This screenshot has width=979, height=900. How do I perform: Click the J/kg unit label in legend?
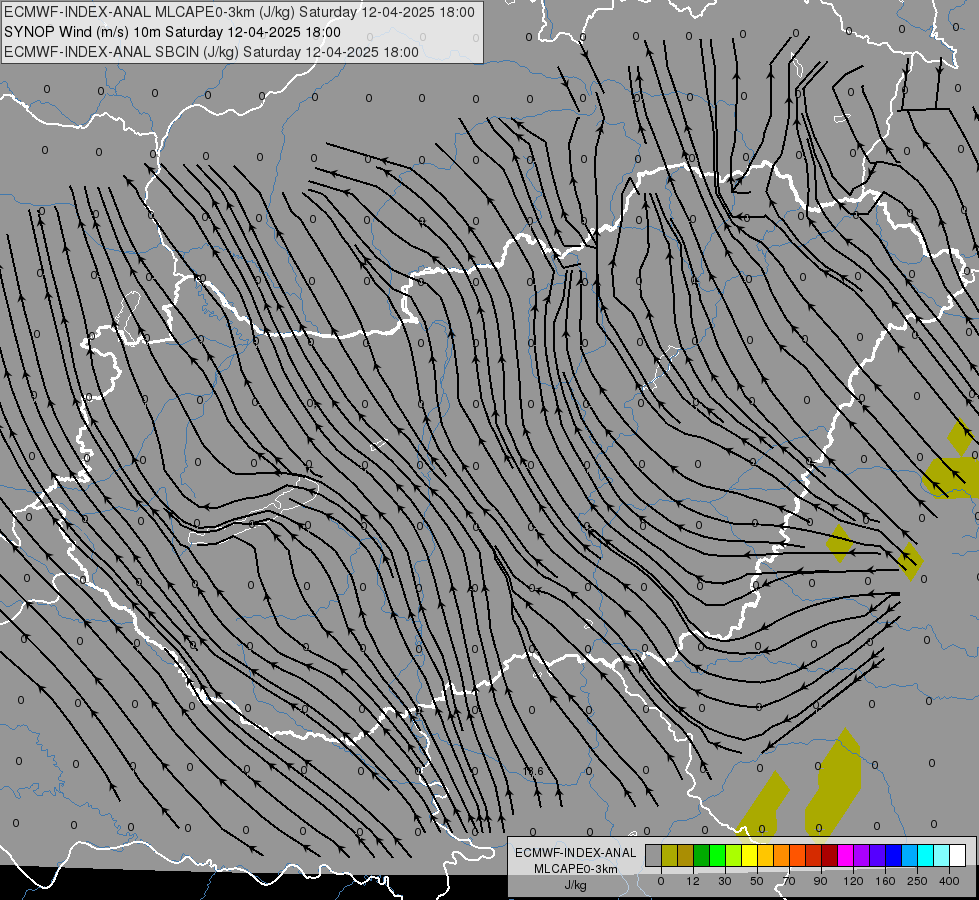pos(576,885)
